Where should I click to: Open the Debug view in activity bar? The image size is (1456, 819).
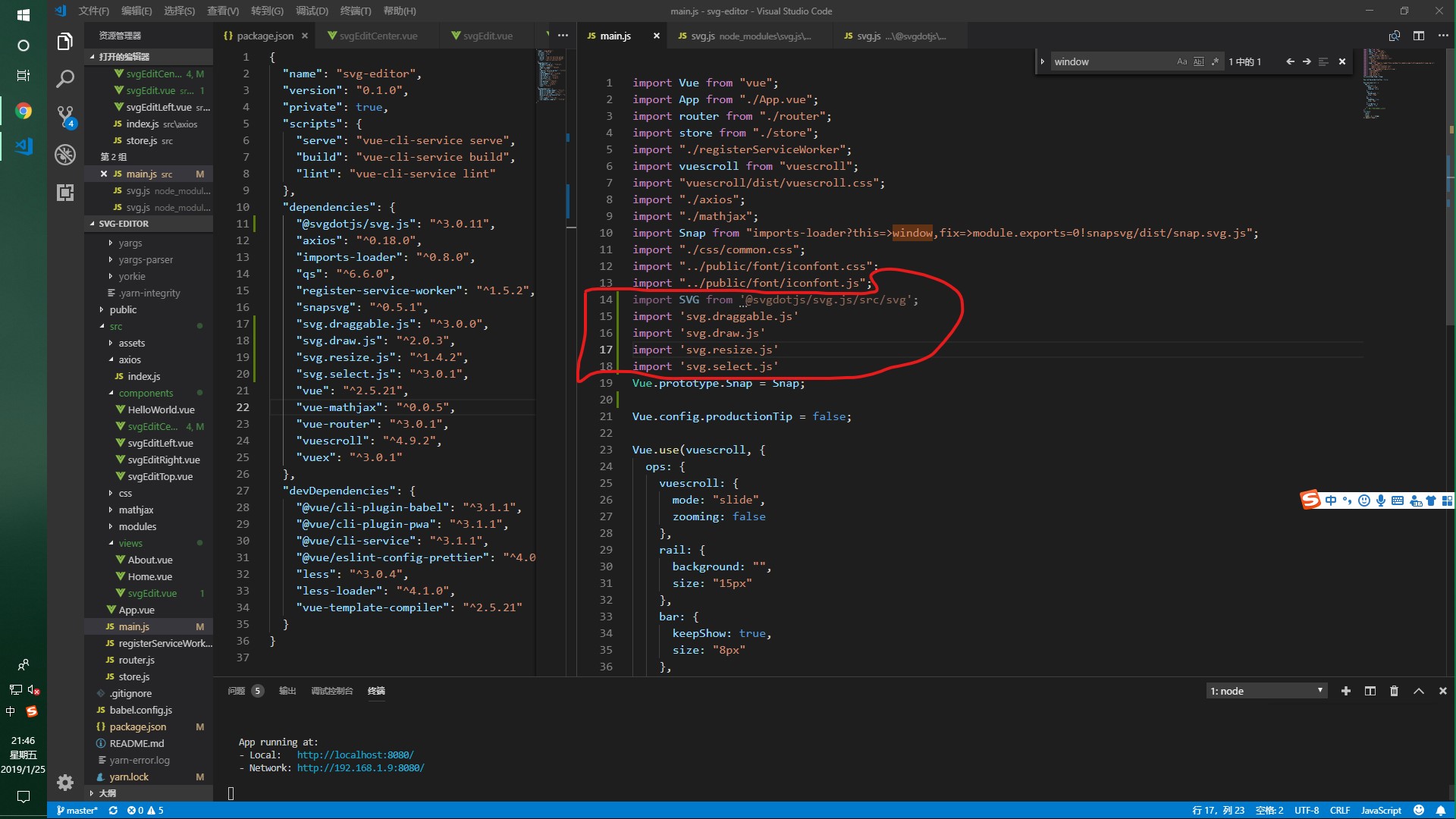point(65,155)
